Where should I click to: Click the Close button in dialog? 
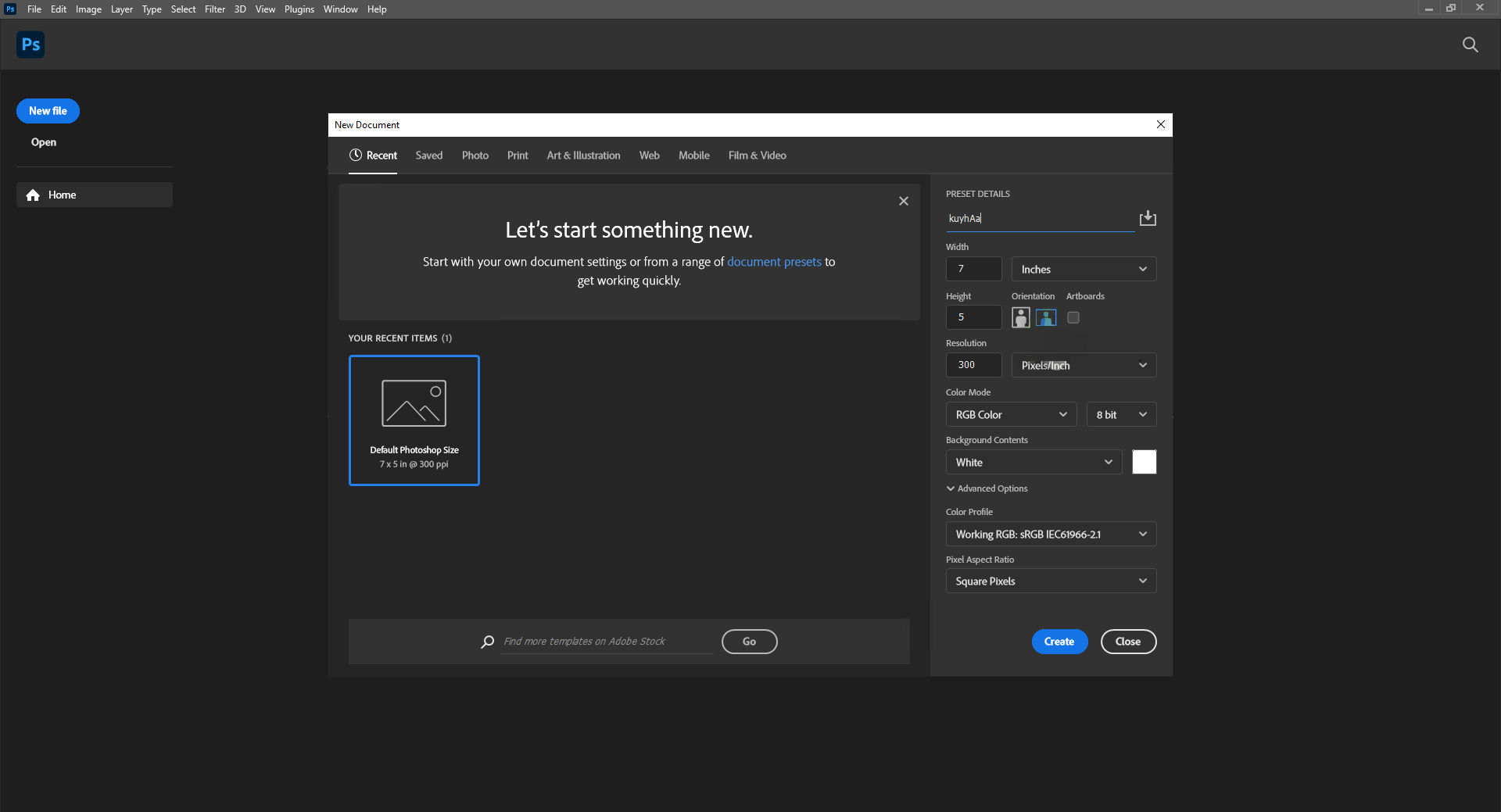click(x=1128, y=642)
